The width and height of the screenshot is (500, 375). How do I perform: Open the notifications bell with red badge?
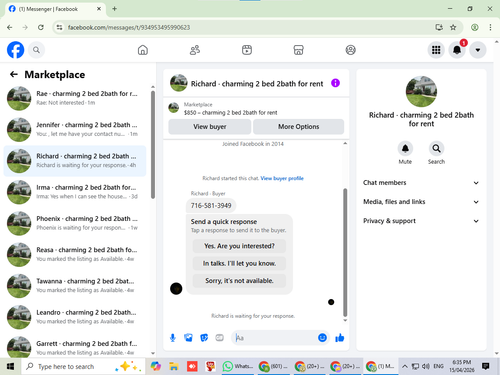pos(457,50)
